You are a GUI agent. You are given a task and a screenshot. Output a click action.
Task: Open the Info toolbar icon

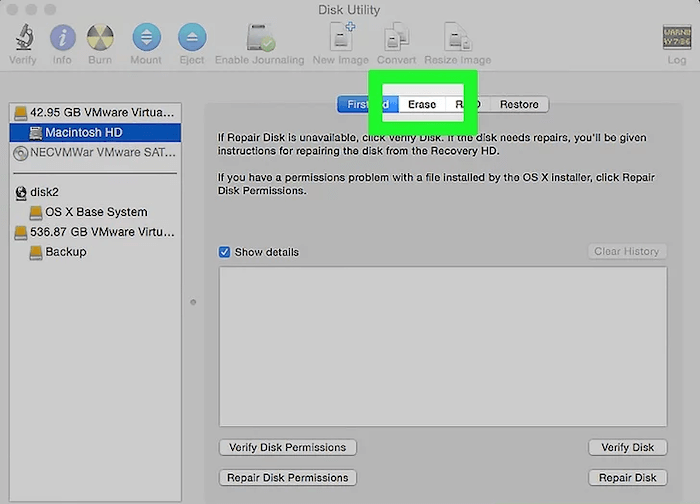tap(62, 37)
